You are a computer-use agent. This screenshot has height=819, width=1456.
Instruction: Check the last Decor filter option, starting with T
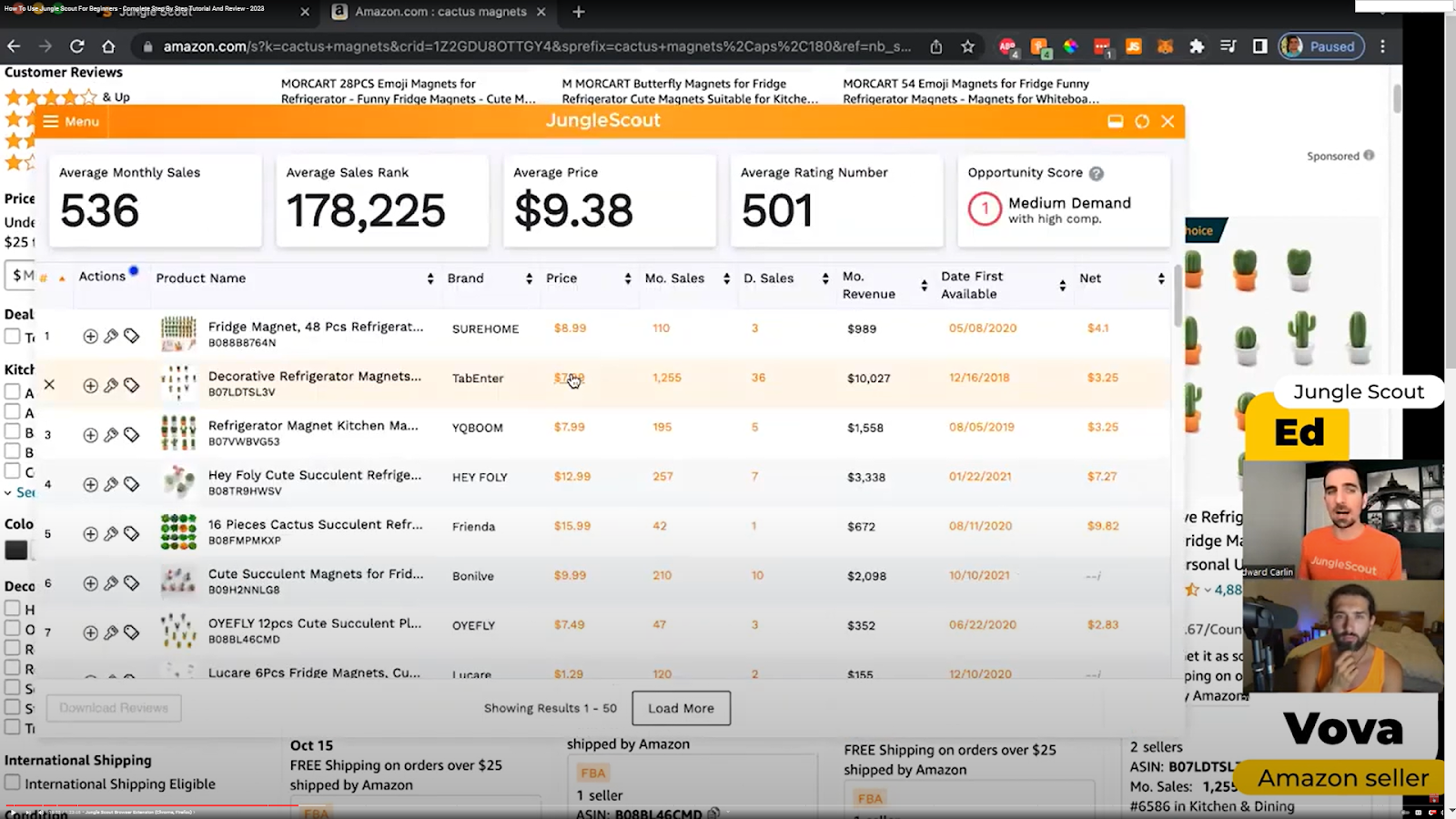(x=12, y=727)
